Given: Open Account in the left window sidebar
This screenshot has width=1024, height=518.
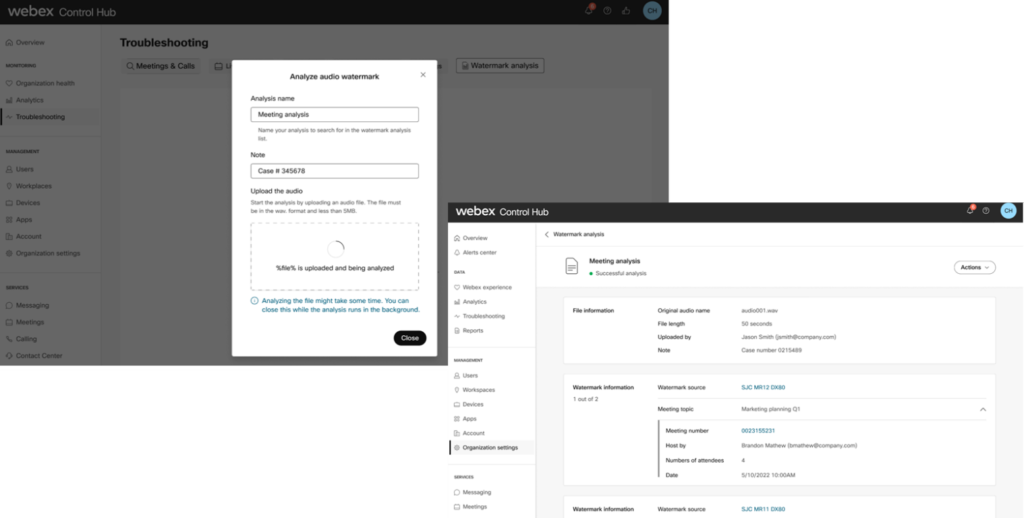Looking at the screenshot, I should 24,236.
